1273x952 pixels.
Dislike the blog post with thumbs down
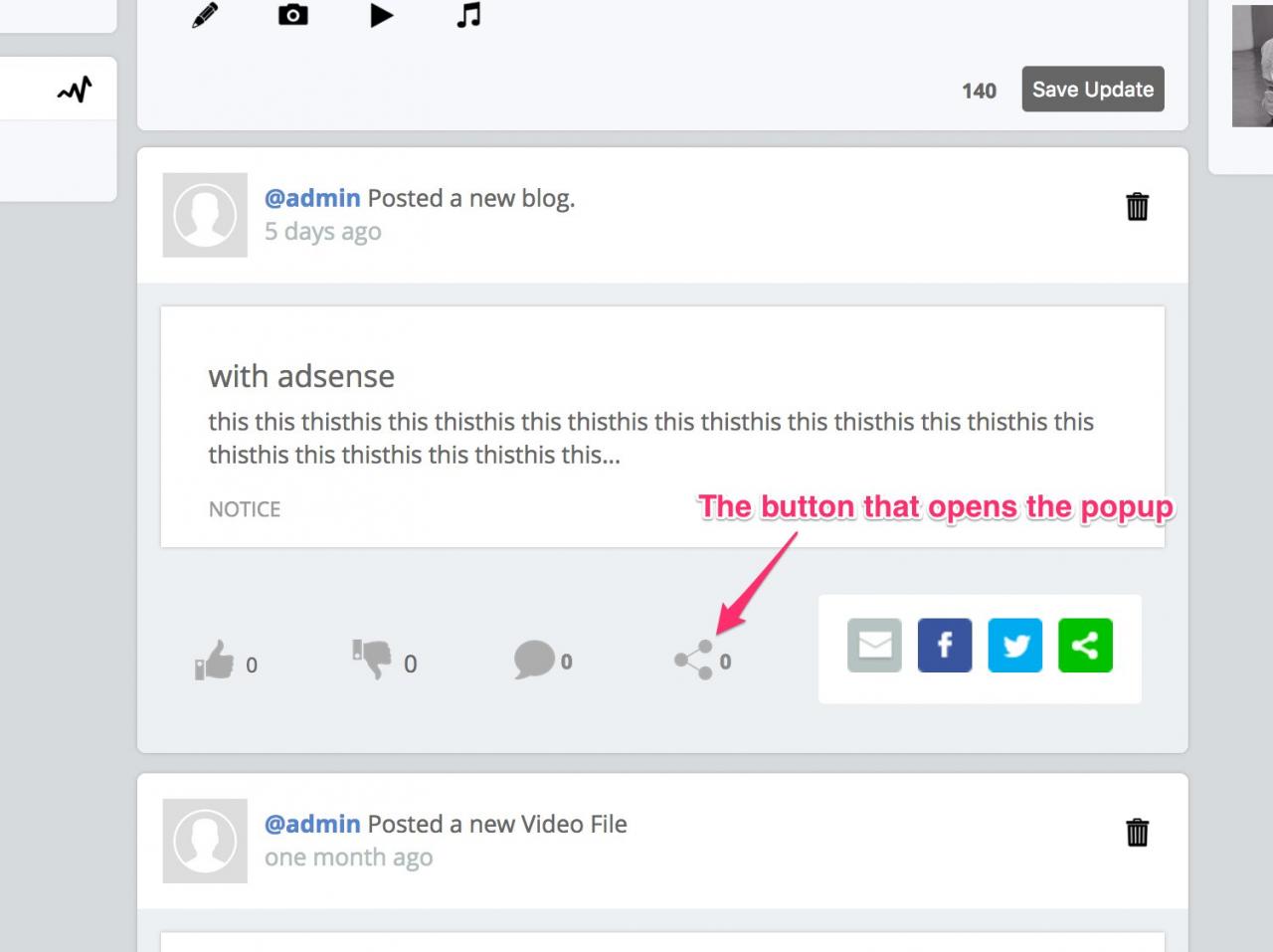click(372, 660)
